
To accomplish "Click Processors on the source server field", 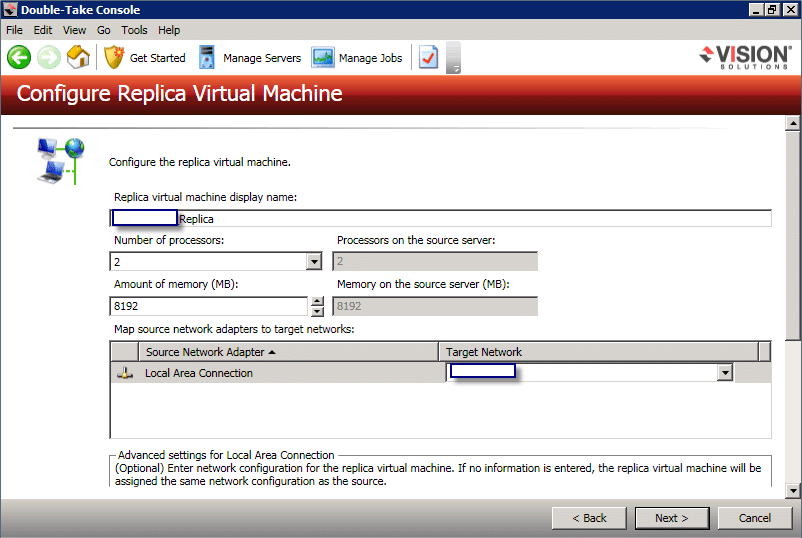I will point(435,261).
